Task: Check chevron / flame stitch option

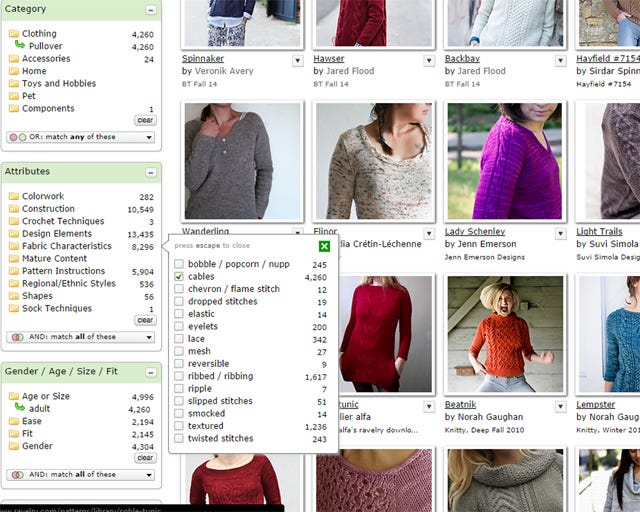Action: 179,289
